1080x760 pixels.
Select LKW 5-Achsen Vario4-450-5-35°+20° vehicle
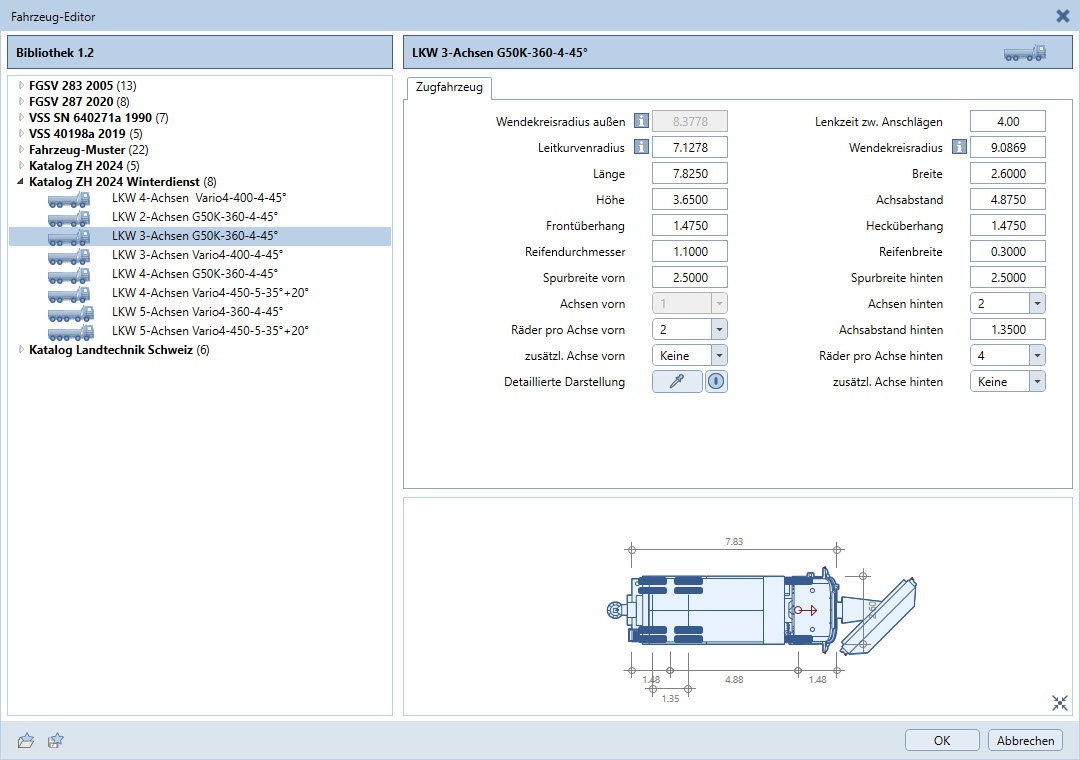[x=210, y=331]
